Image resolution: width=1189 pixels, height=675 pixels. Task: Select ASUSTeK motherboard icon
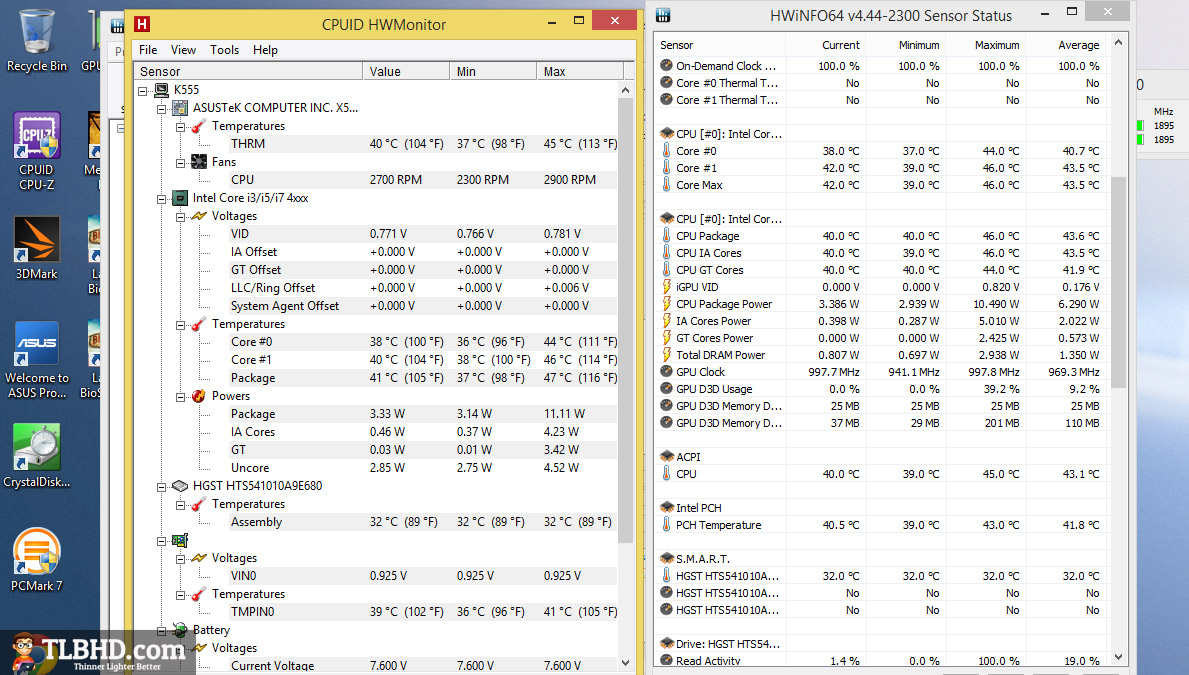pos(180,108)
